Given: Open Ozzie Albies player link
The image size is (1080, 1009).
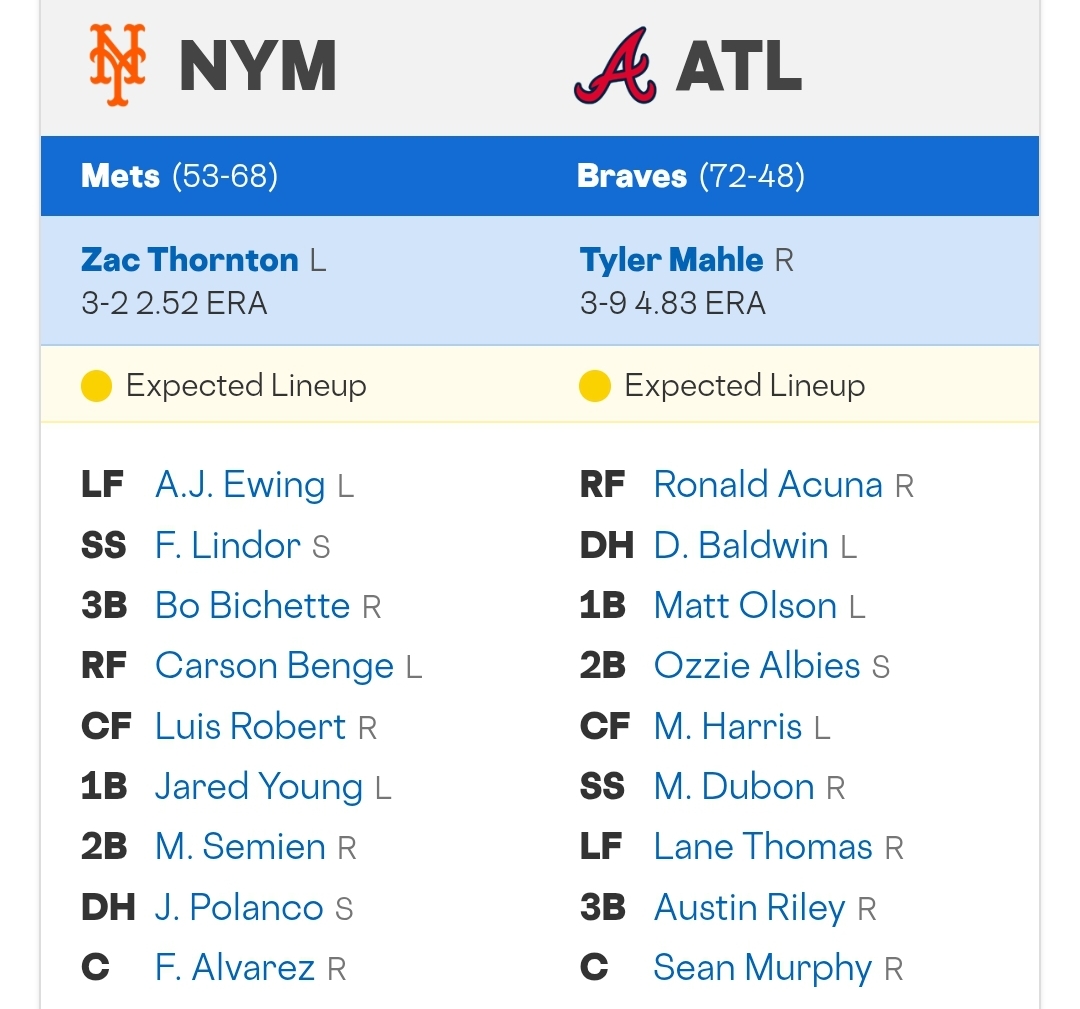Looking at the screenshot, I should (x=757, y=665).
